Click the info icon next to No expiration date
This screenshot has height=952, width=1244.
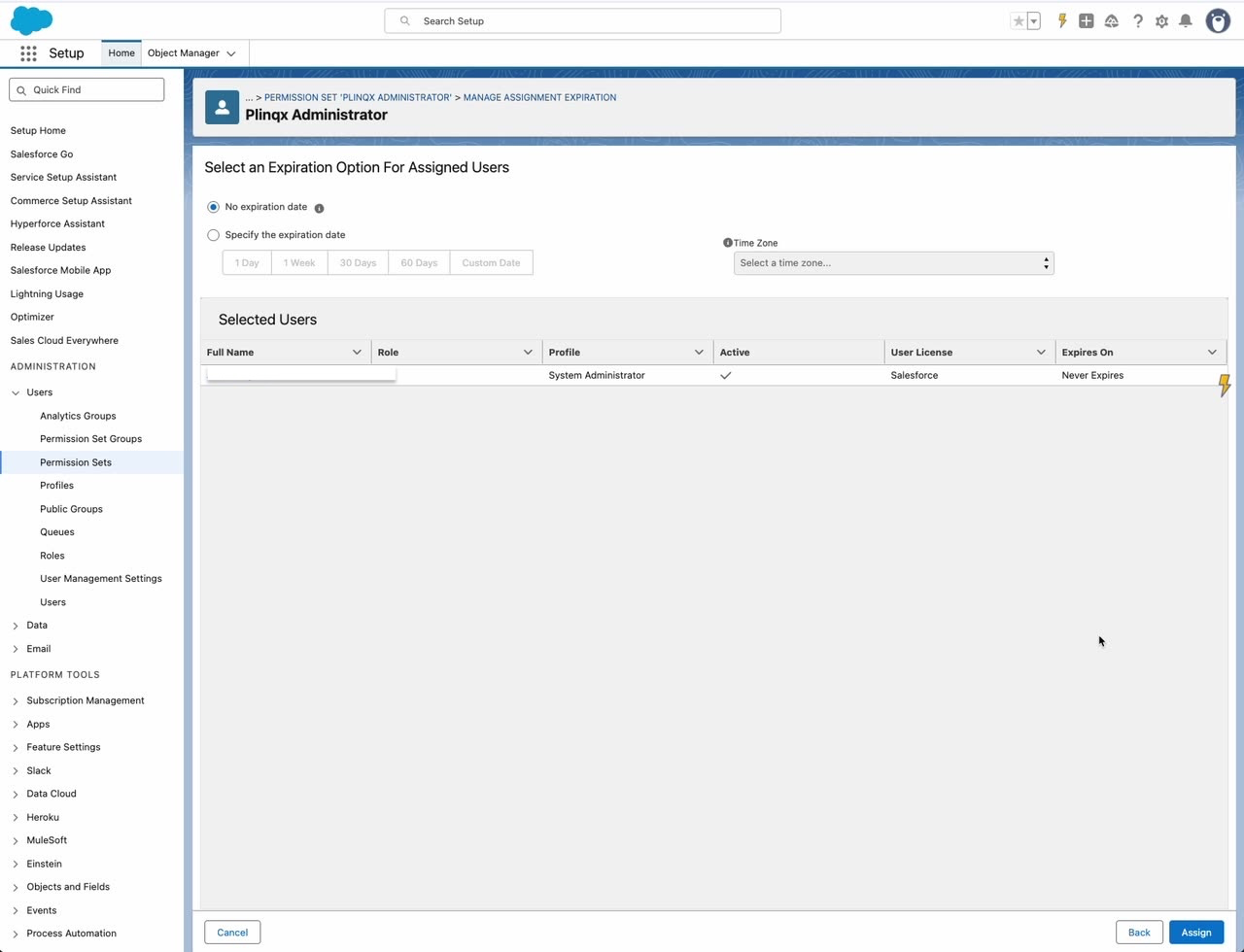tap(319, 208)
